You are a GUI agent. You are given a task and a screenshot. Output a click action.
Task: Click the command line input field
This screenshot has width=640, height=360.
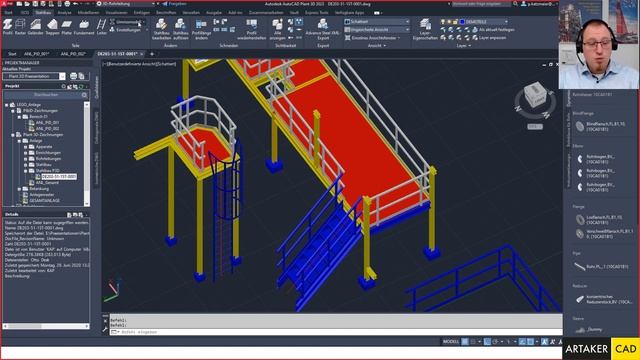click(335, 332)
